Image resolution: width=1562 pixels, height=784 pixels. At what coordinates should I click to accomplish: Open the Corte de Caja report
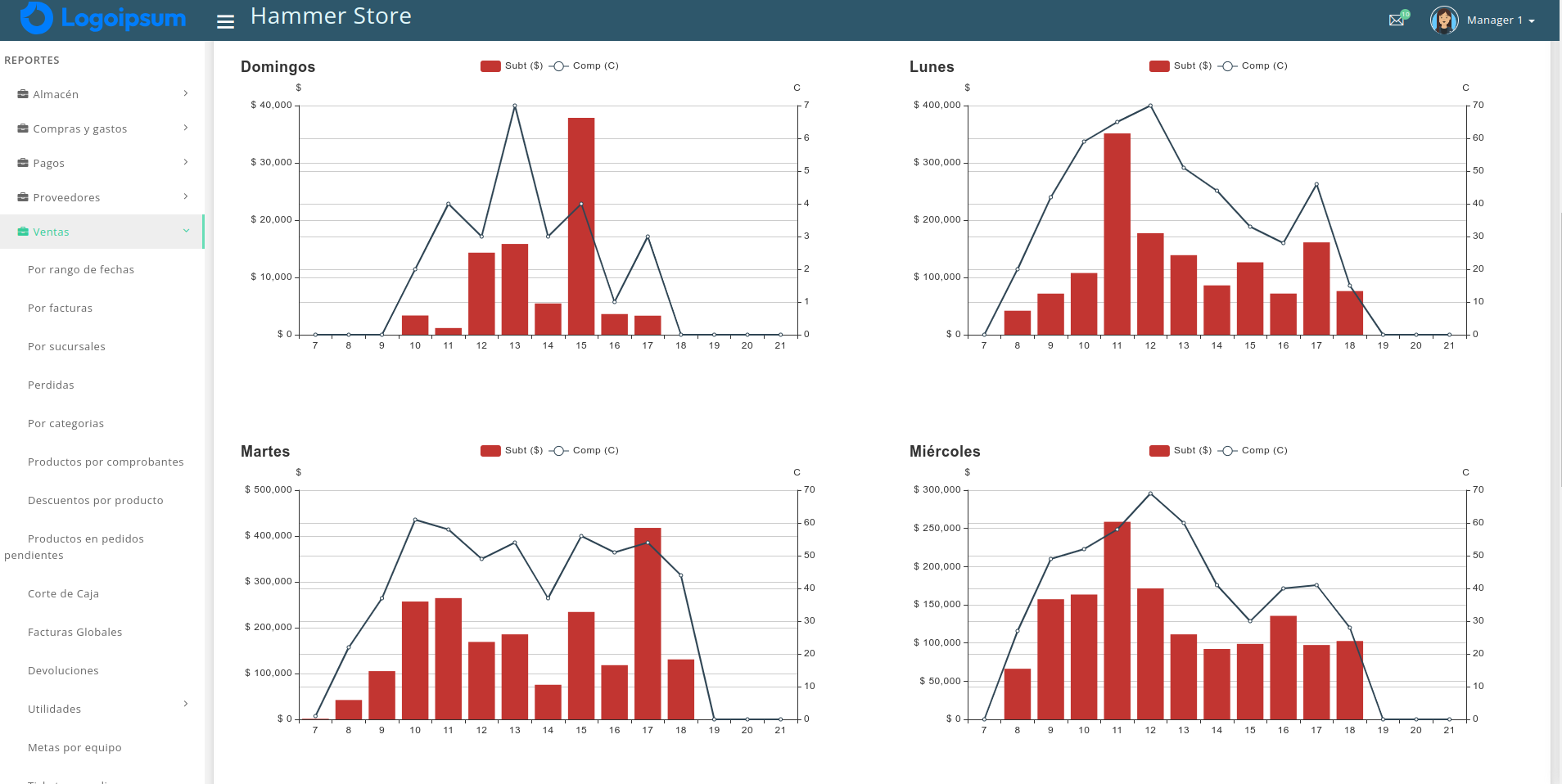[x=63, y=593]
